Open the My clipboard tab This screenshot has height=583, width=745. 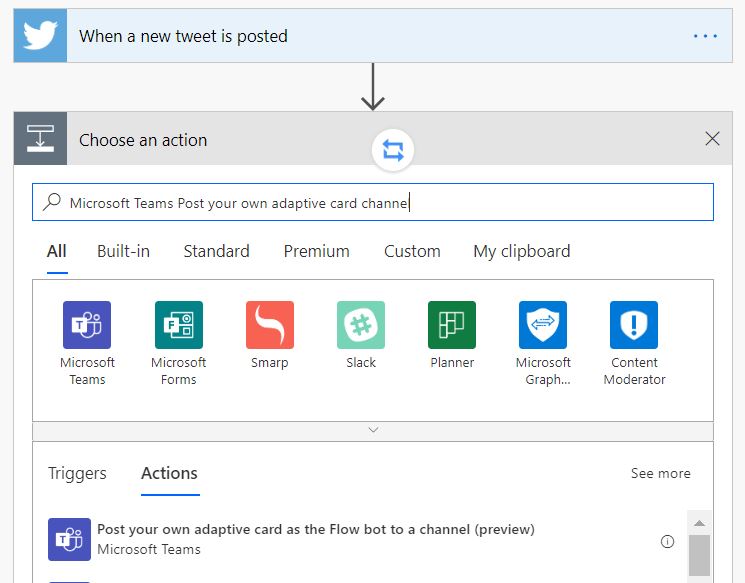pos(521,251)
